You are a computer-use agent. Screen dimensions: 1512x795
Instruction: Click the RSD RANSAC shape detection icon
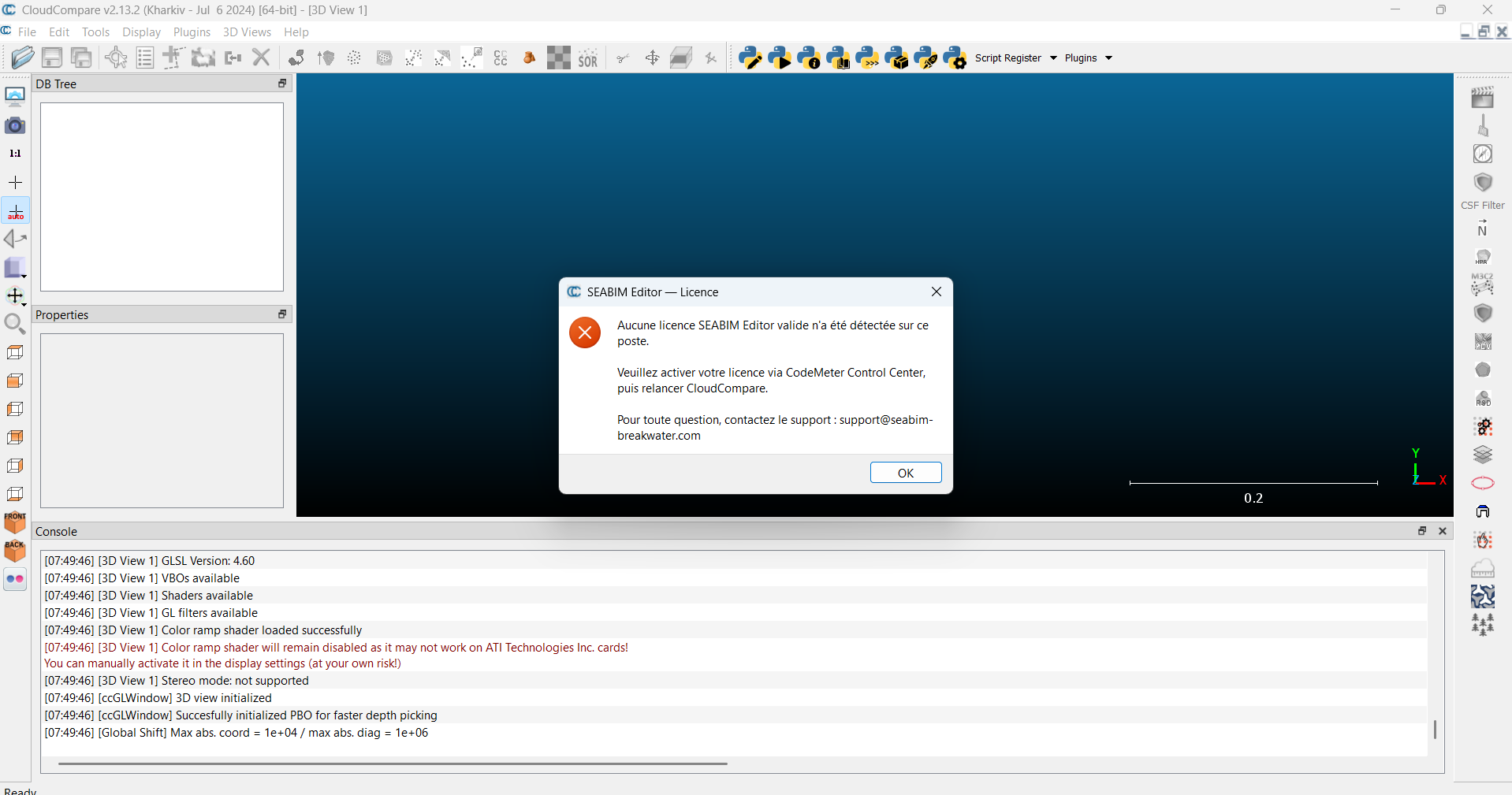click(1483, 398)
